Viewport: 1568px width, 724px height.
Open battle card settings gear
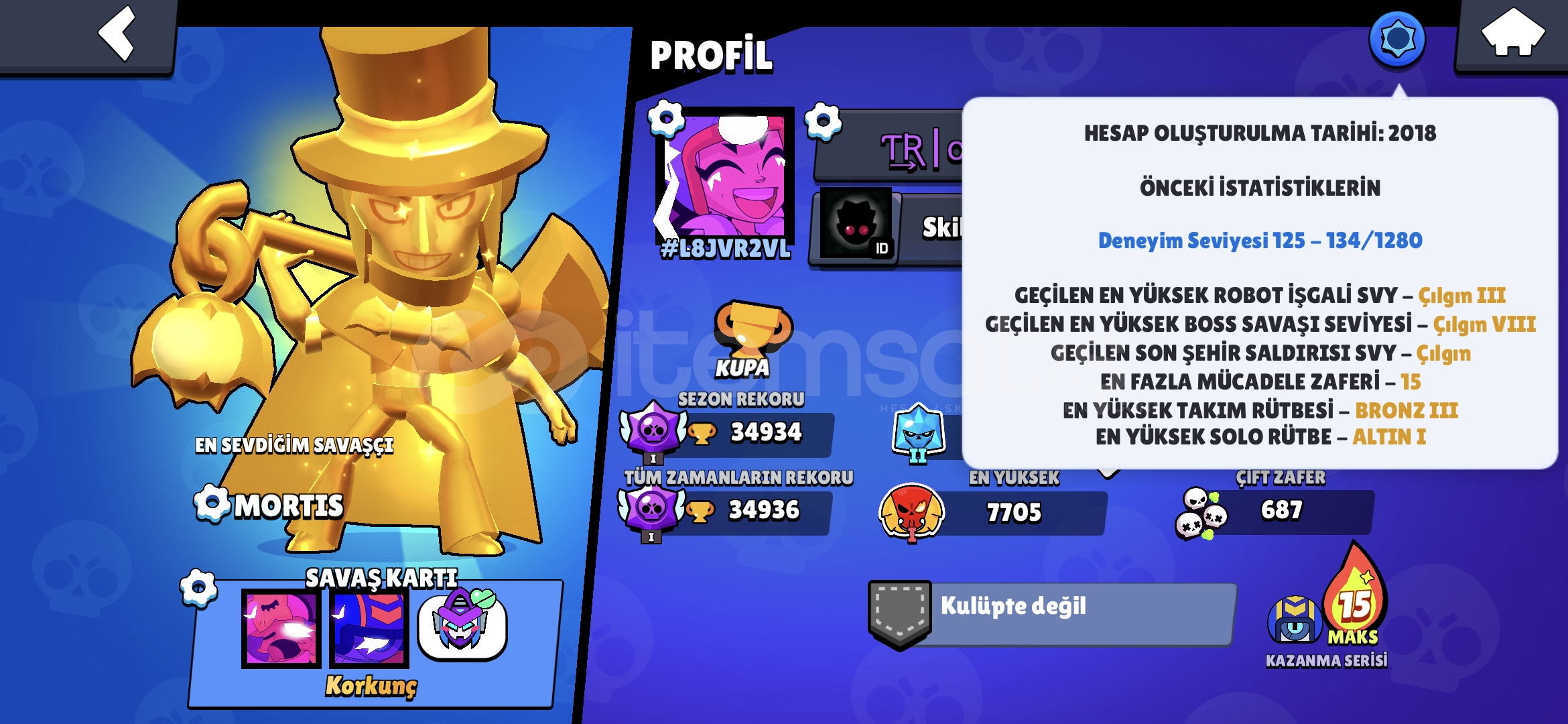pos(198,589)
